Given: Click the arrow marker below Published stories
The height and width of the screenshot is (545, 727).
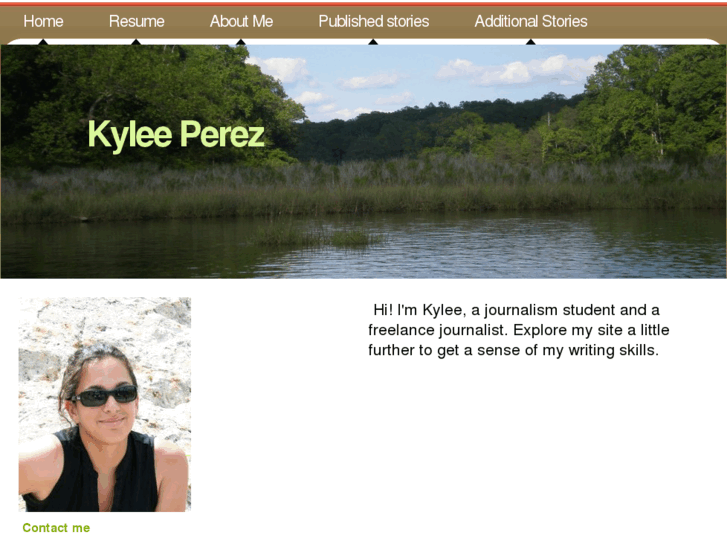Looking at the screenshot, I should pos(373,42).
